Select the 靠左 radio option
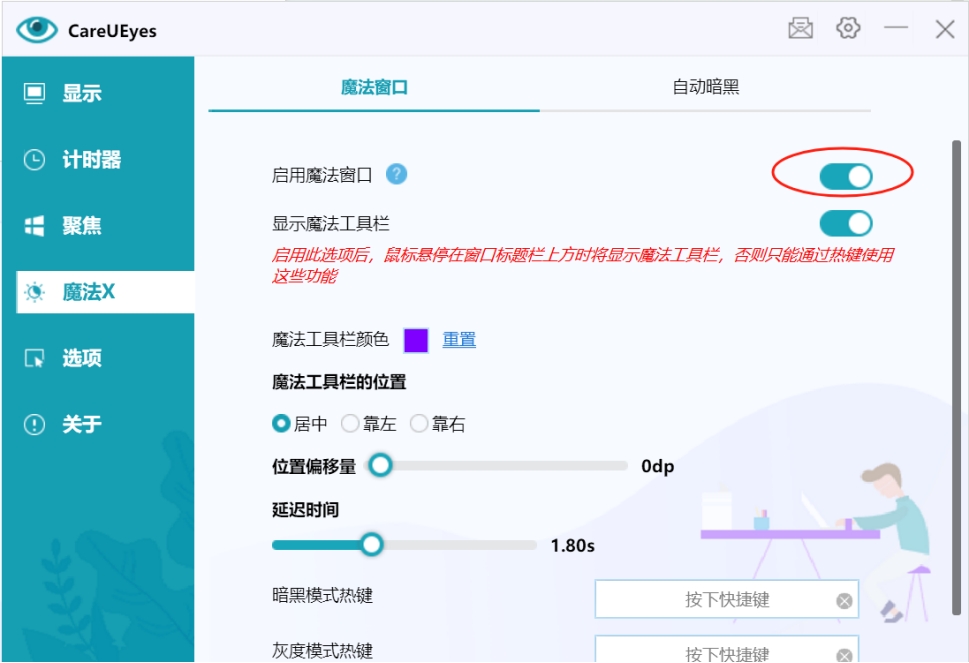969x663 pixels. [350, 423]
